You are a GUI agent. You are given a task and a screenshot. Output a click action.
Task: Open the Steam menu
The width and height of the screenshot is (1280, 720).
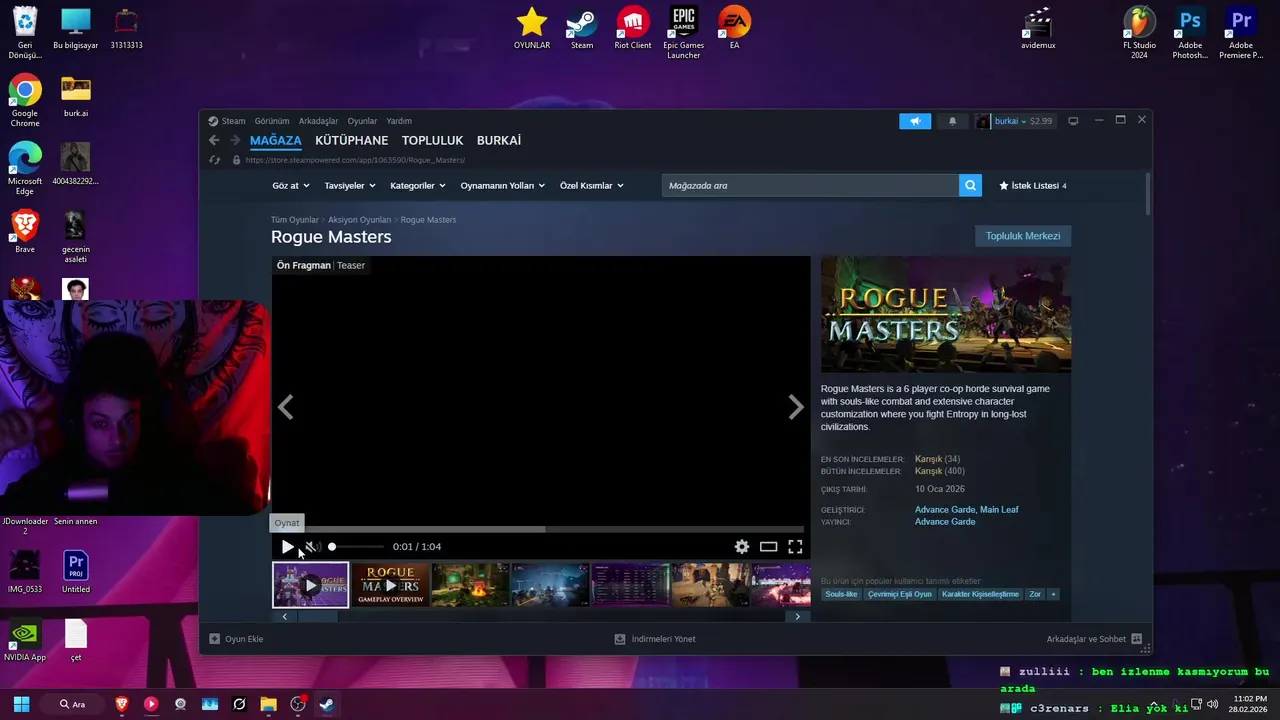233,121
